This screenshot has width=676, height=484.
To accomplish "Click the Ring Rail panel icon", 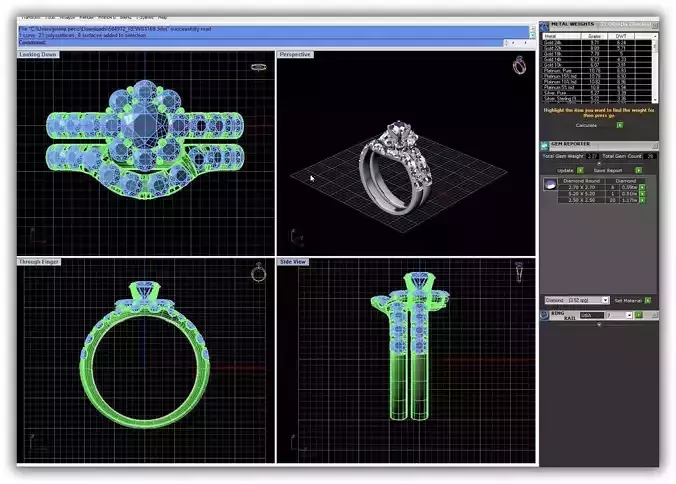I will click(545, 315).
